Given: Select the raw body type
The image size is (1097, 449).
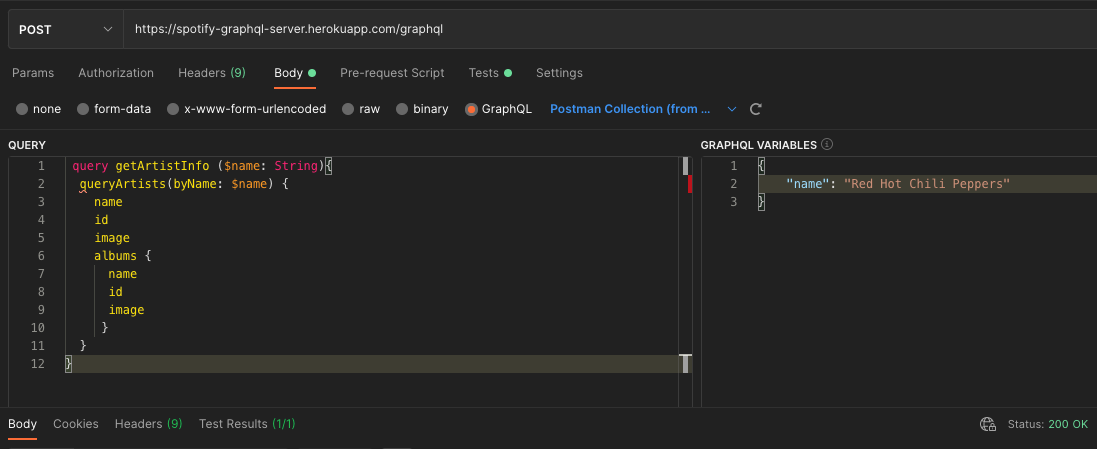Looking at the screenshot, I should point(361,109).
